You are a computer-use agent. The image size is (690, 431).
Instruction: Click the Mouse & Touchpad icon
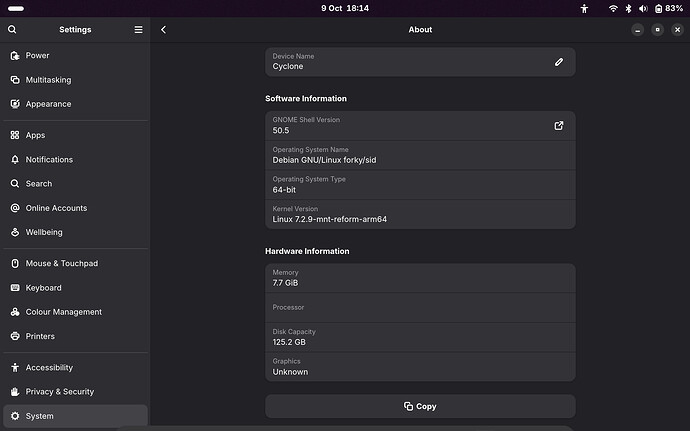pos(15,263)
